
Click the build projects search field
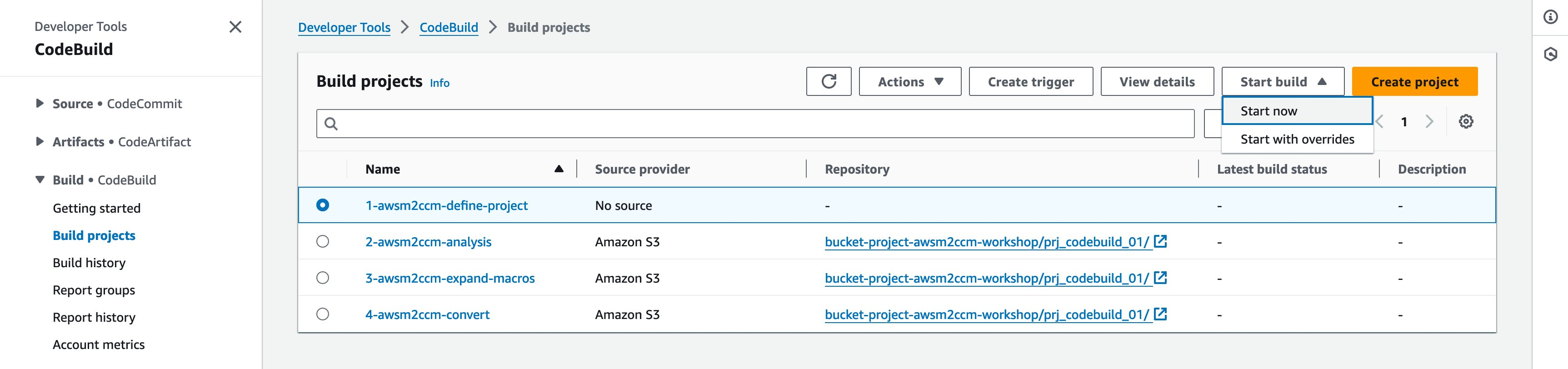[x=755, y=124]
